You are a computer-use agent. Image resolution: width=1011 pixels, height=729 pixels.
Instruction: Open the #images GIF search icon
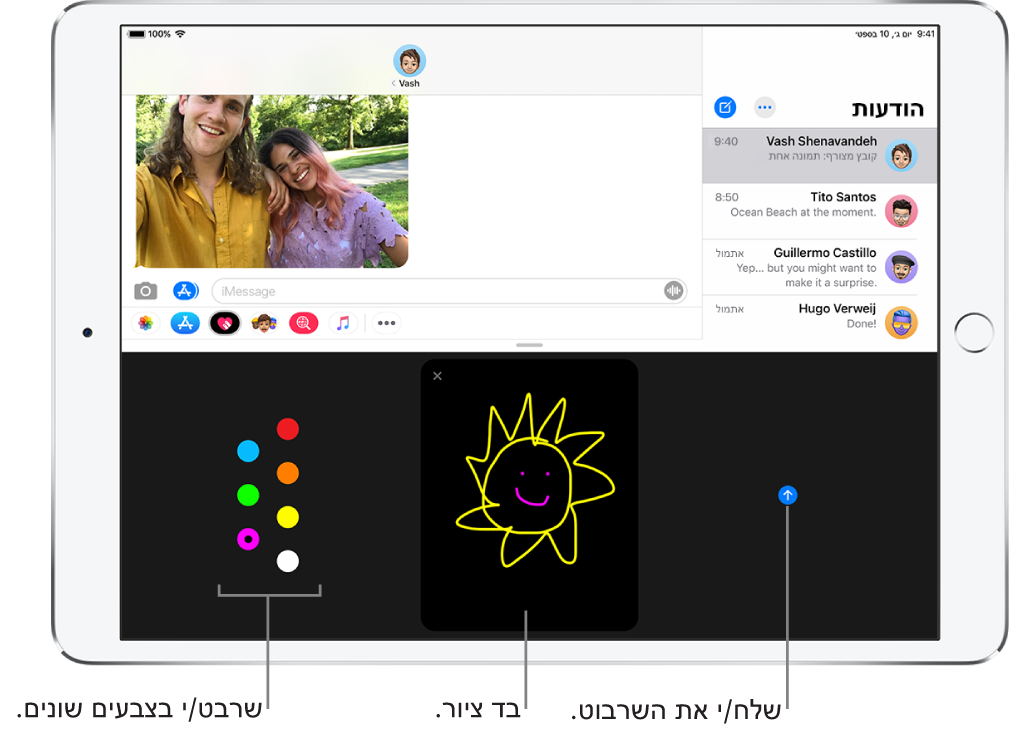[x=304, y=323]
